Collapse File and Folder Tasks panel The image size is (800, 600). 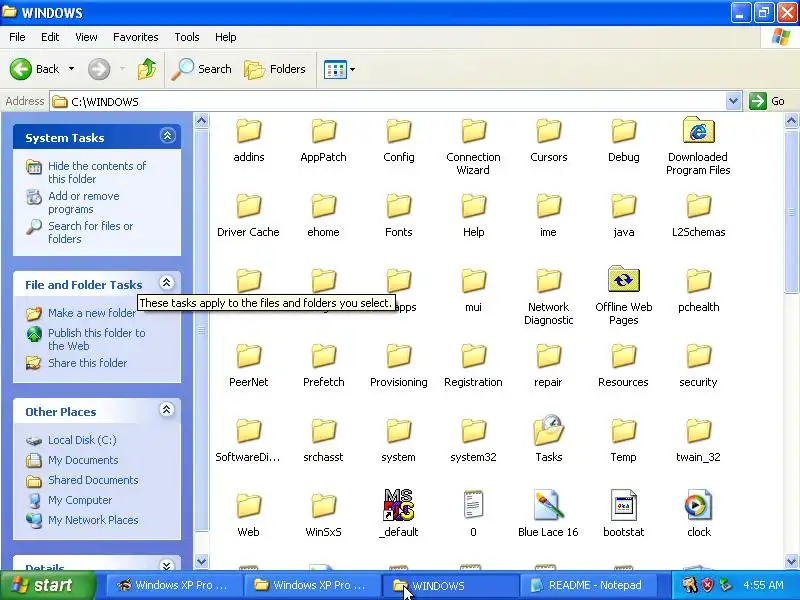167,283
